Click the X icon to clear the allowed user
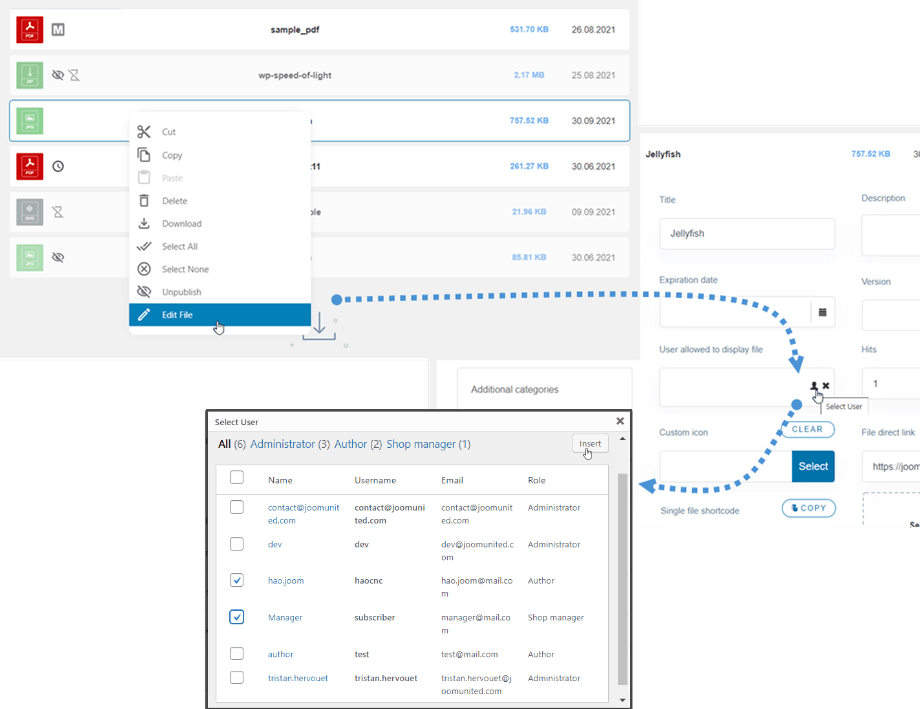The width and height of the screenshot is (920, 709). pyautogui.click(x=826, y=386)
